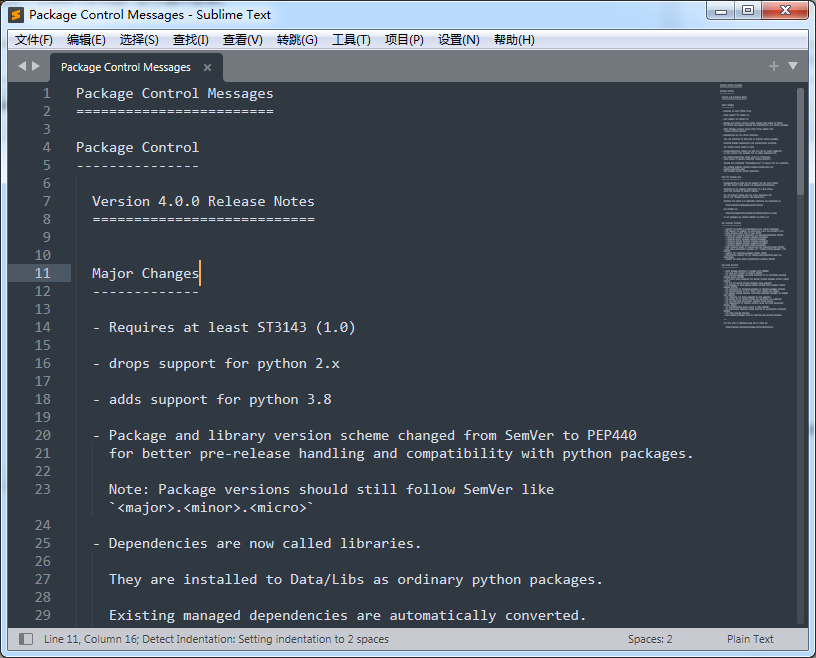816x658 pixels.
Task: Open the 工具 menu
Action: (350, 39)
